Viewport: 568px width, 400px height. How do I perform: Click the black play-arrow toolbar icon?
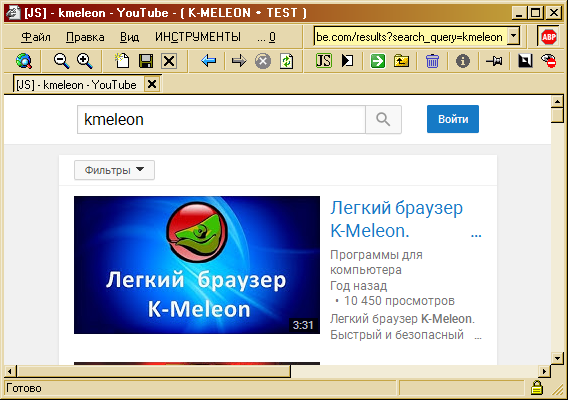coord(347,61)
